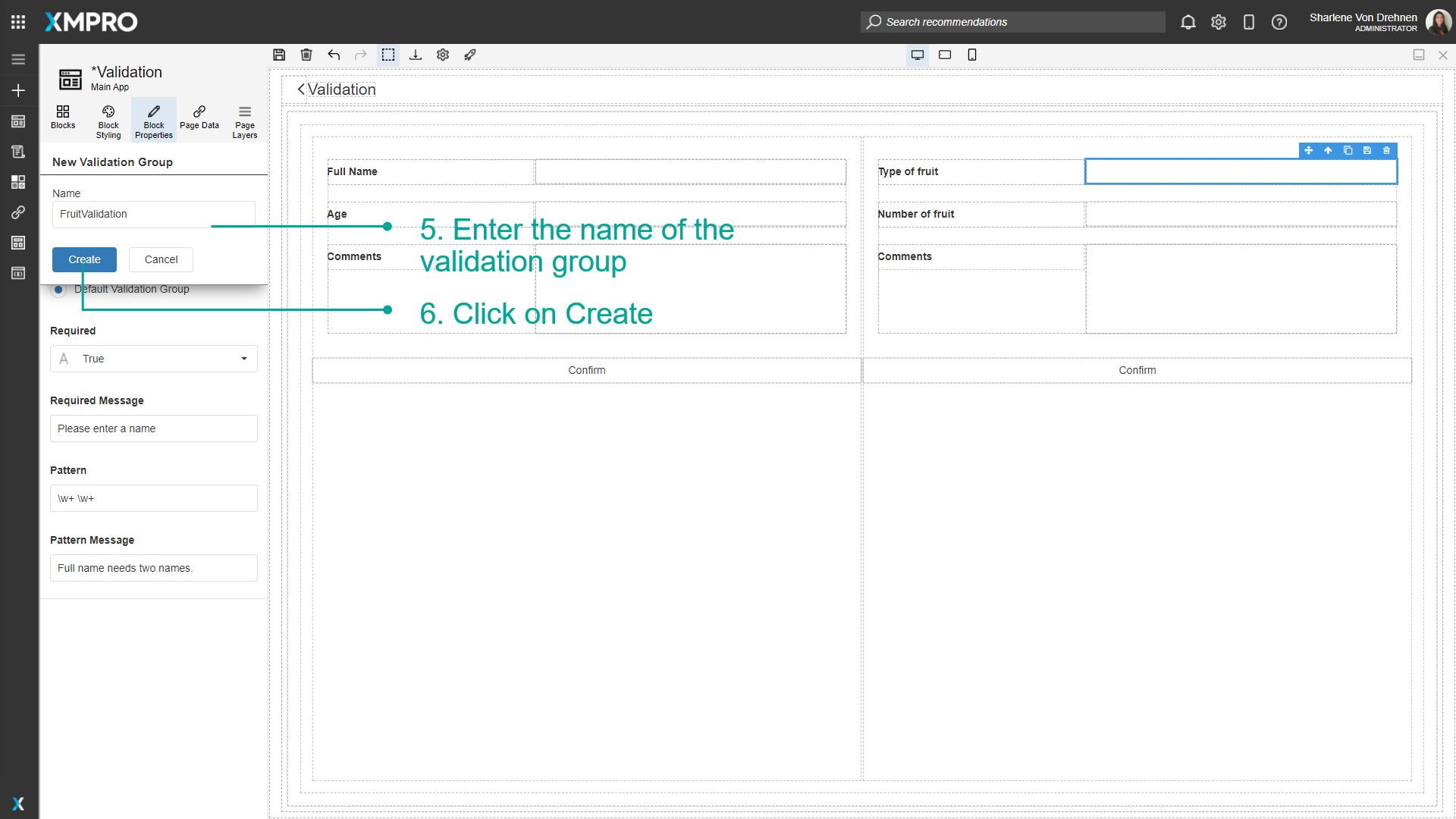The width and height of the screenshot is (1456, 819).
Task: Click the Create button
Action: click(x=84, y=259)
